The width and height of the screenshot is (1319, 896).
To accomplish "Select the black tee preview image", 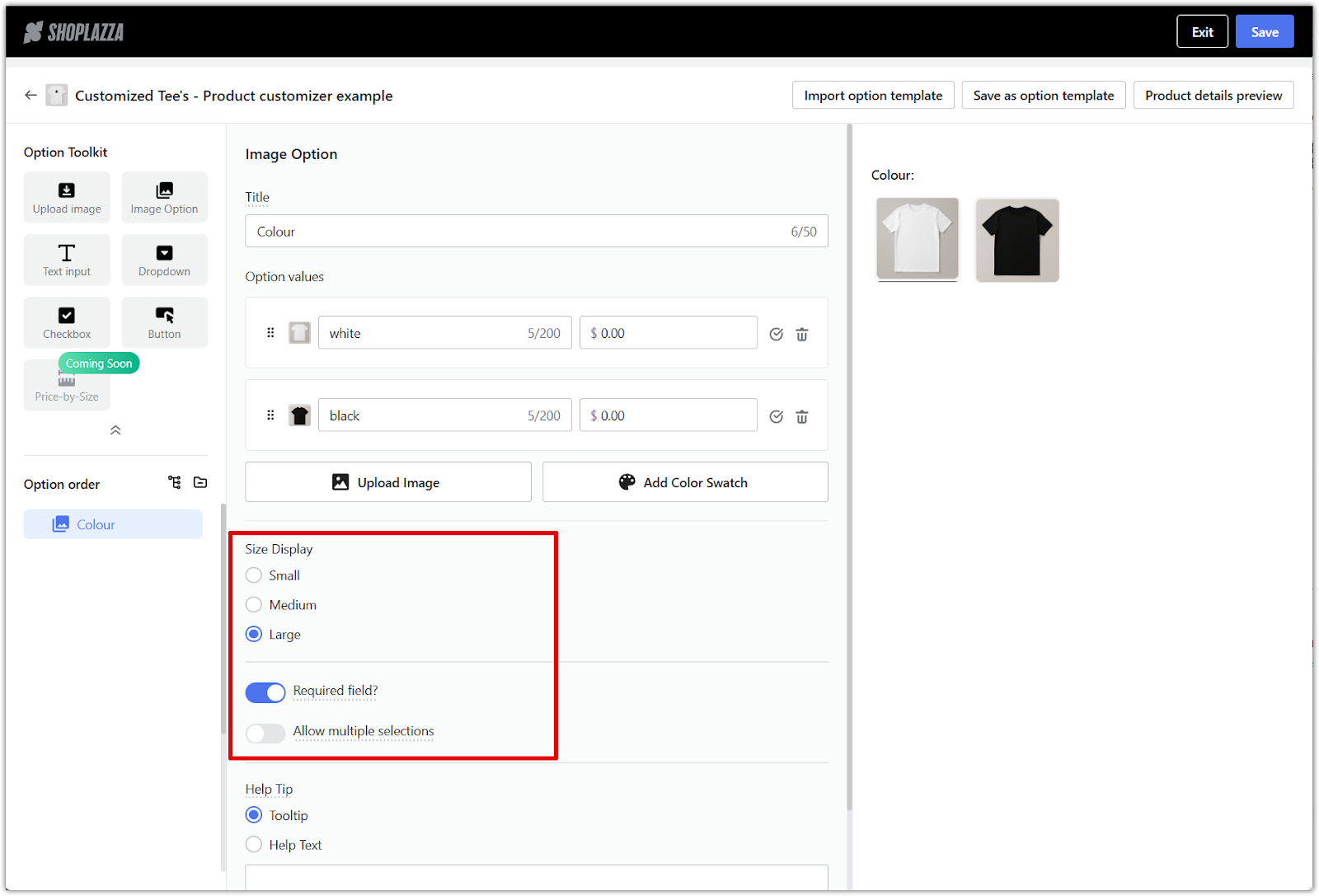I will pos(1017,240).
